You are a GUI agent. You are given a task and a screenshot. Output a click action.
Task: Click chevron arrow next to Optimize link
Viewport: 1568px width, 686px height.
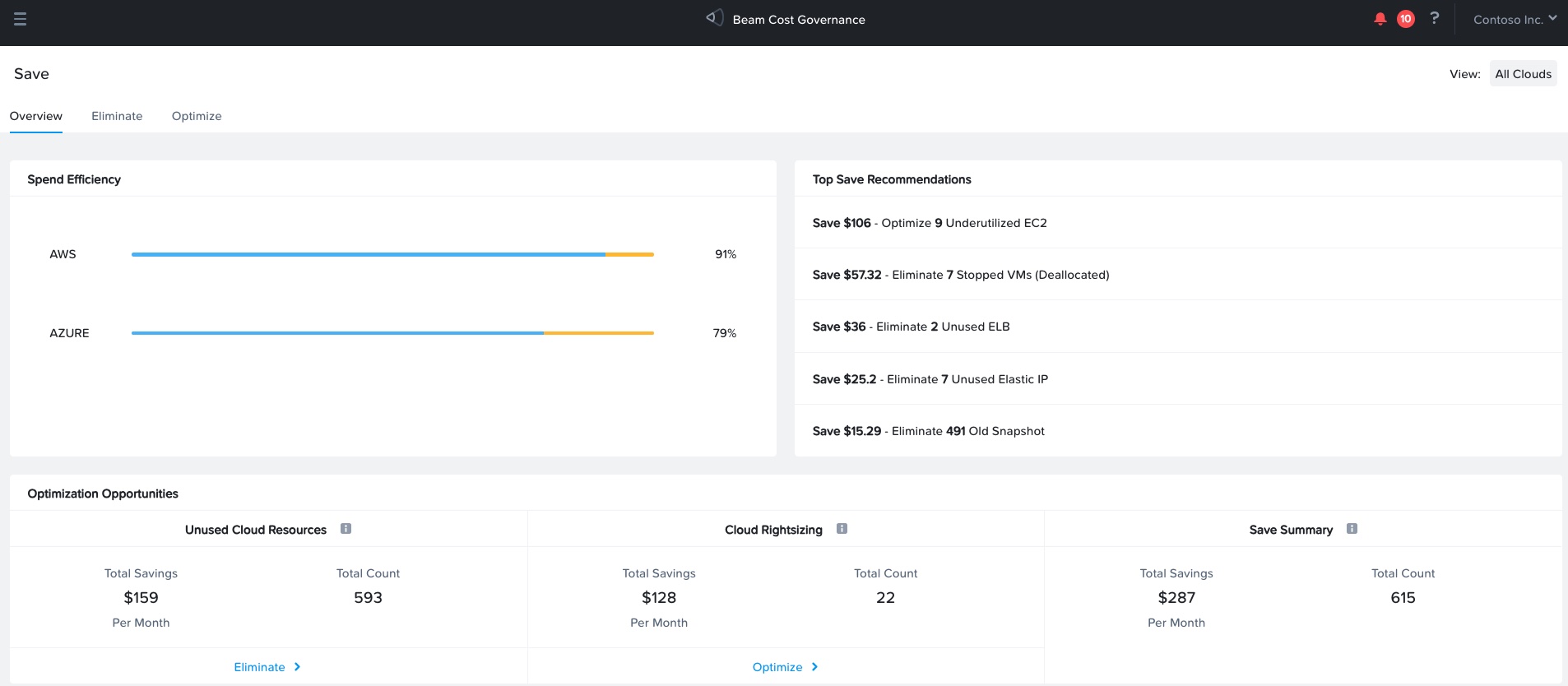(x=815, y=667)
